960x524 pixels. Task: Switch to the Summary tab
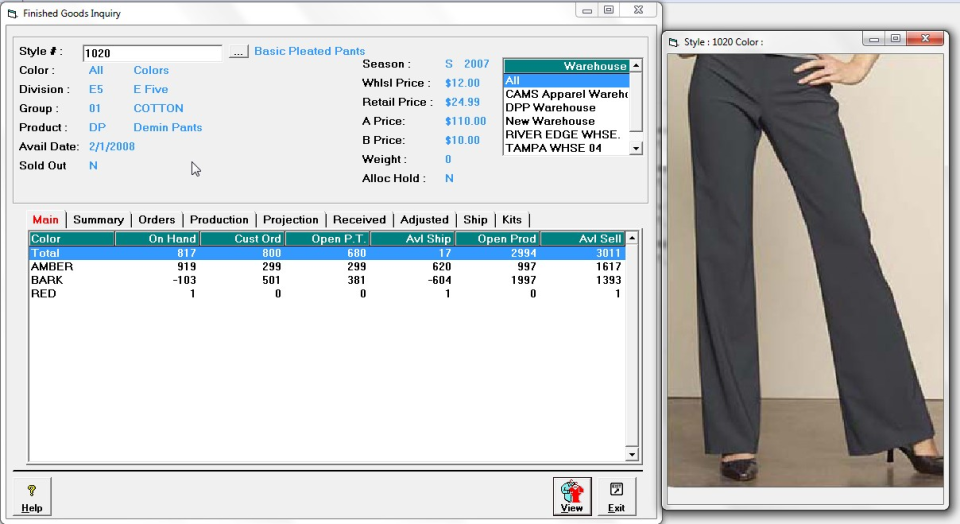pyautogui.click(x=98, y=220)
